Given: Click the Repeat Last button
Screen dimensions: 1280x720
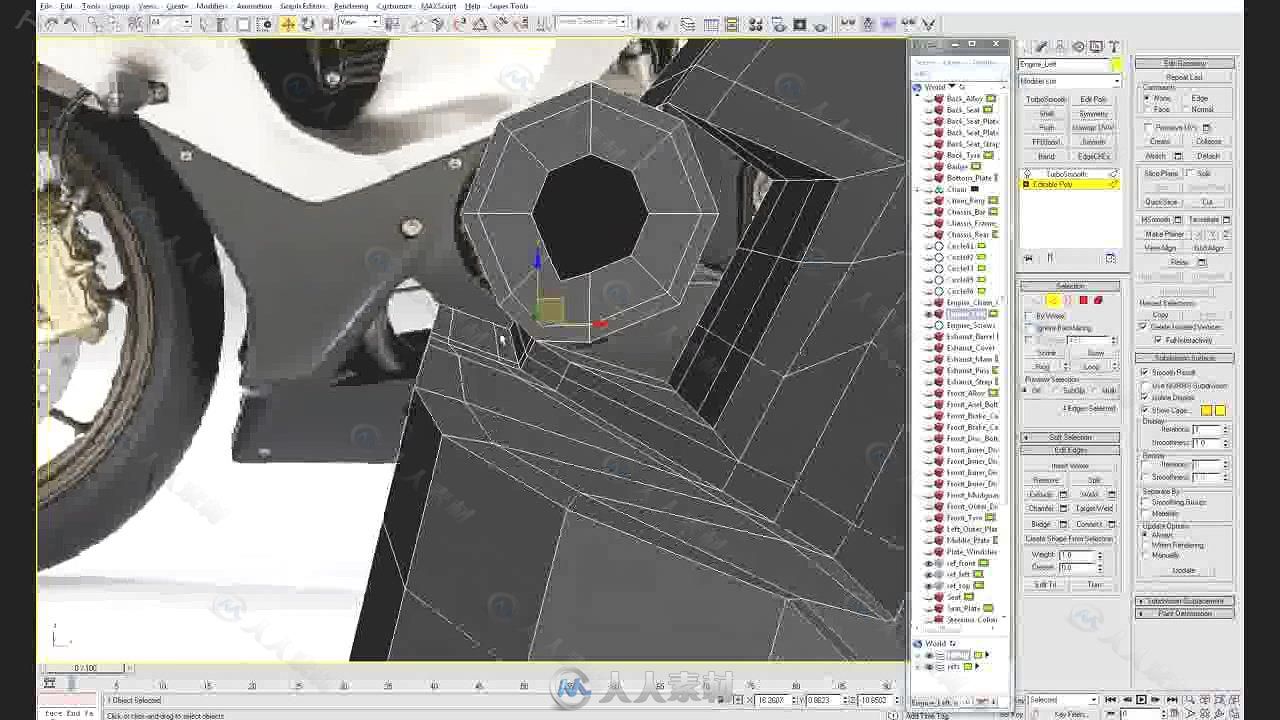Looking at the screenshot, I should pos(1185,77).
